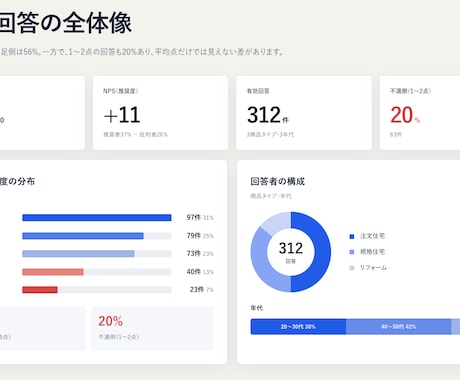Click the 有効回答 312件 card

(304, 113)
